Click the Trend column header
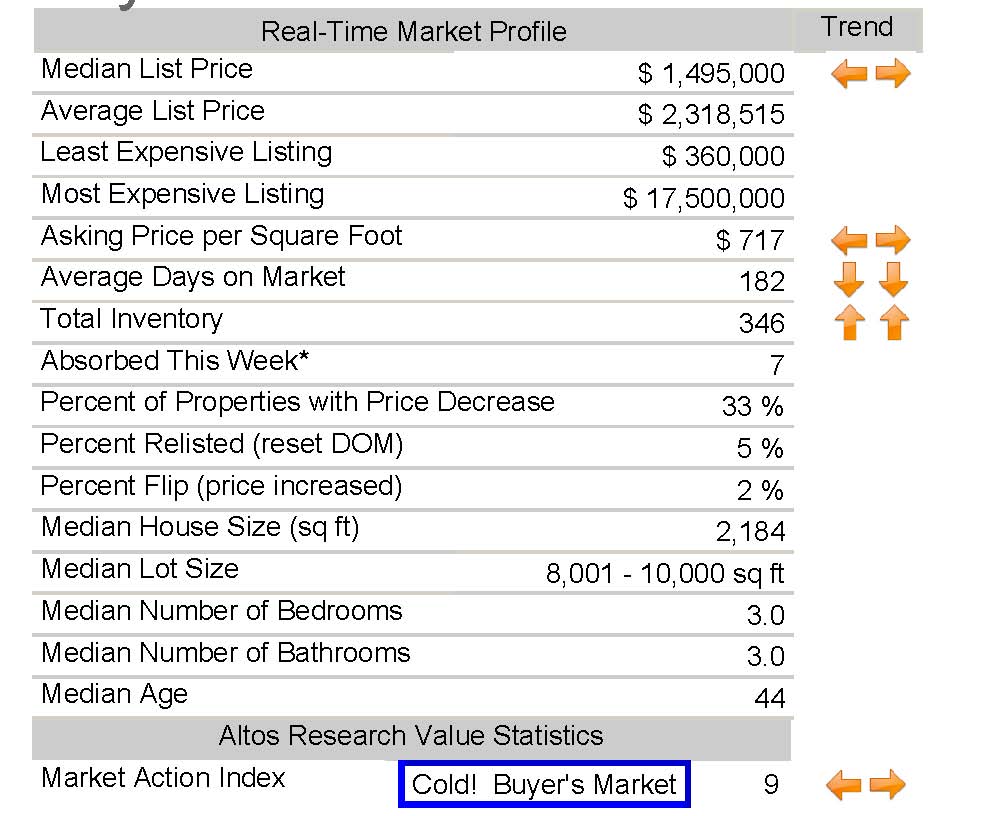This screenshot has height=816, width=983. click(x=857, y=28)
